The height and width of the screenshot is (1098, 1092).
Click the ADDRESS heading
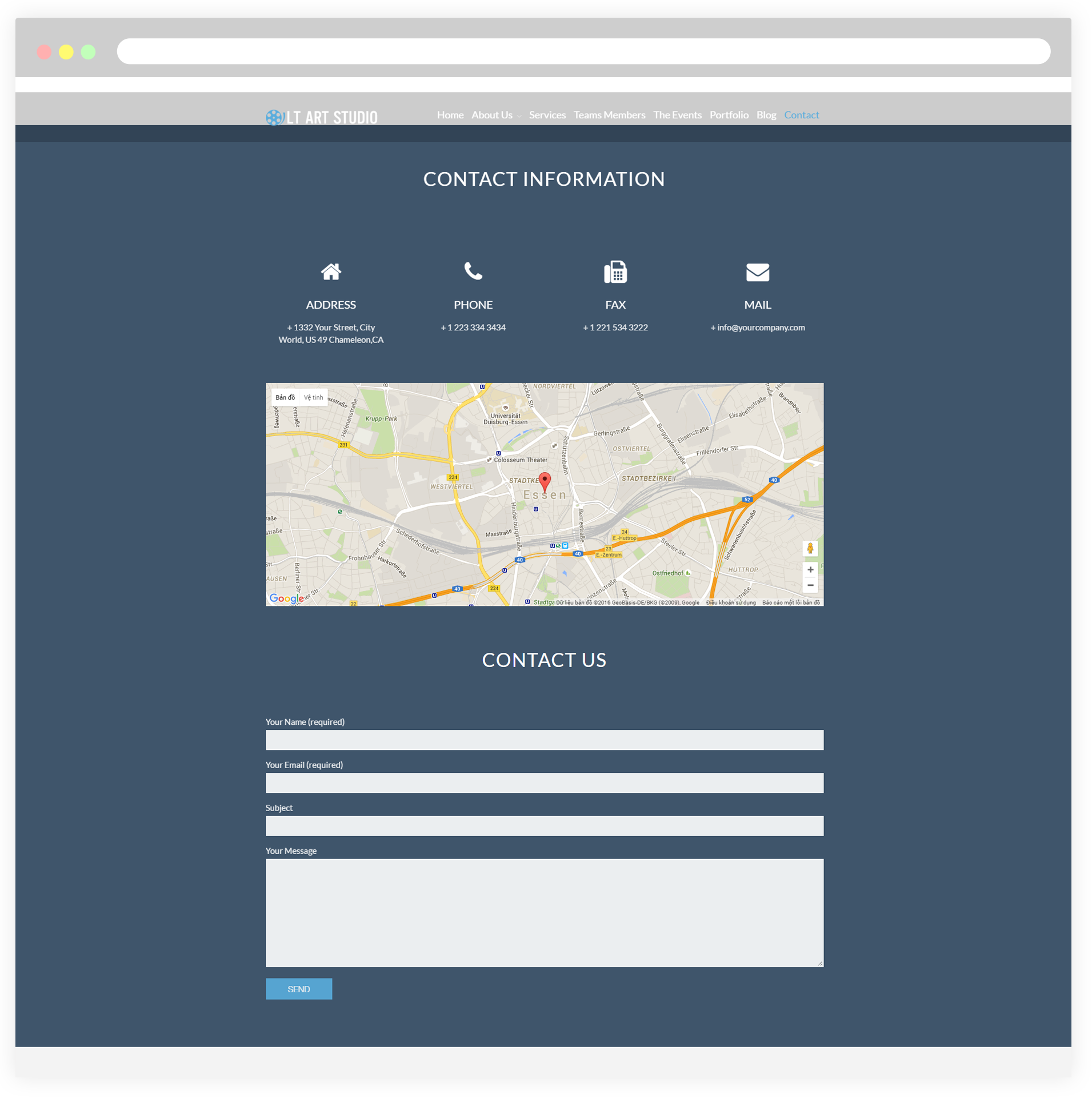331,305
